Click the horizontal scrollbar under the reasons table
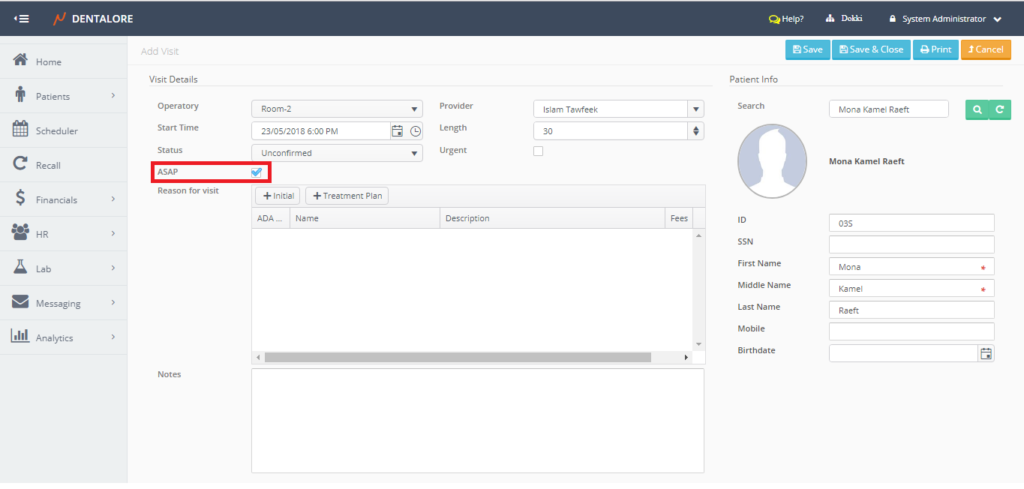The image size is (1024, 489). click(x=457, y=357)
